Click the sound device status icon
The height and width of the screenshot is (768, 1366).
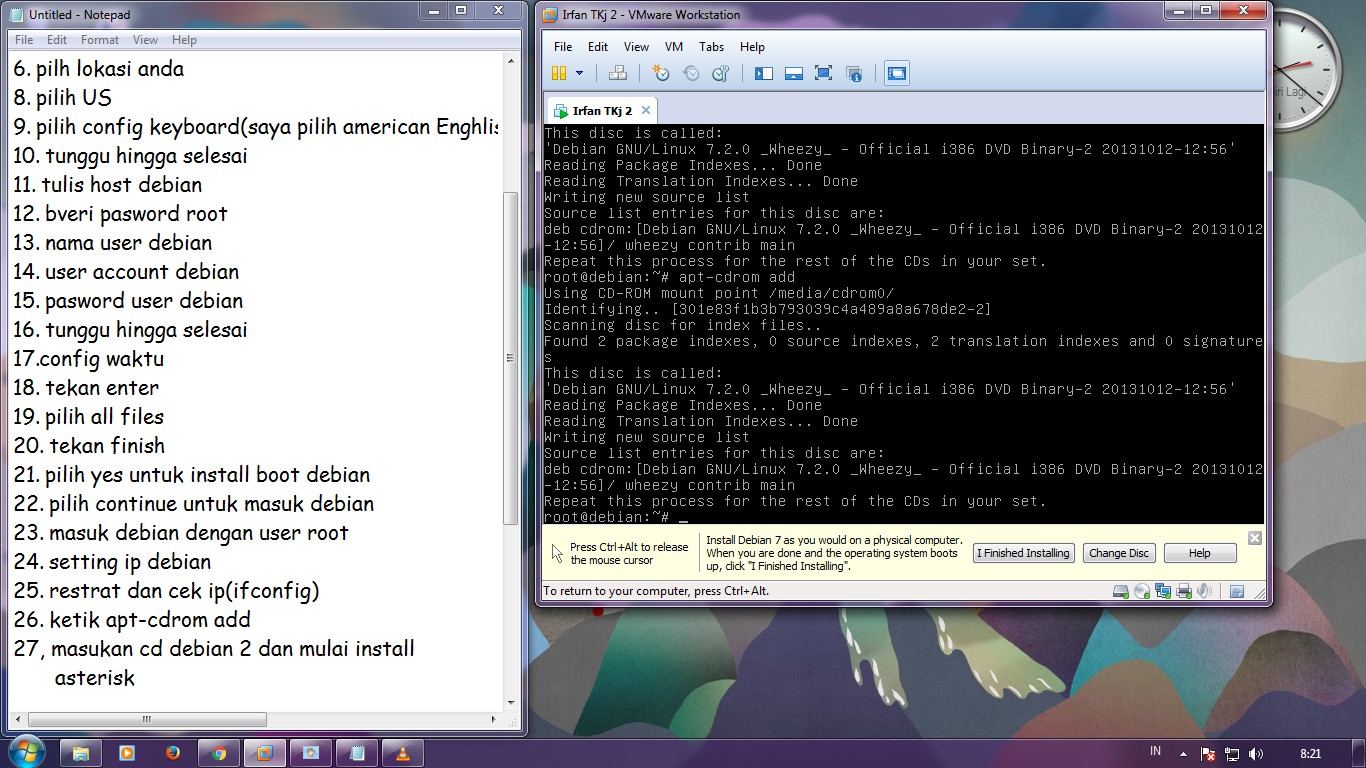1205,591
